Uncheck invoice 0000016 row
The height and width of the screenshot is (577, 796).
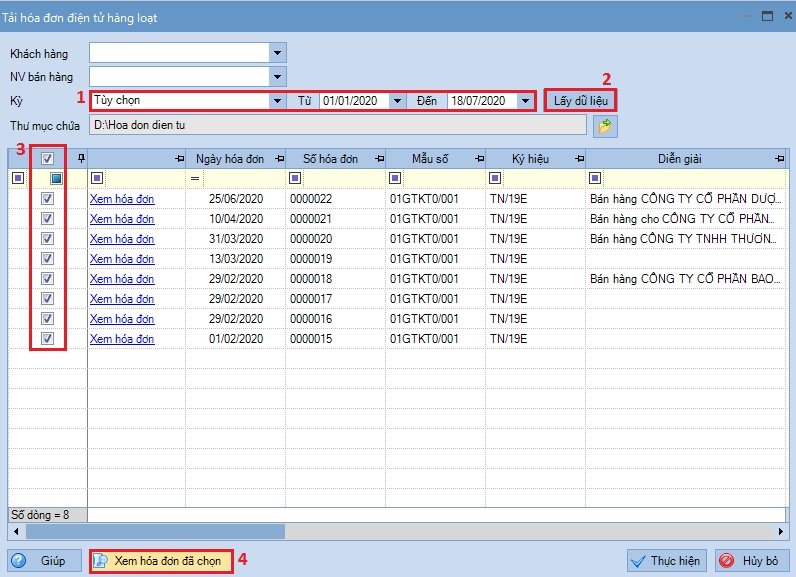pyautogui.click(x=47, y=319)
